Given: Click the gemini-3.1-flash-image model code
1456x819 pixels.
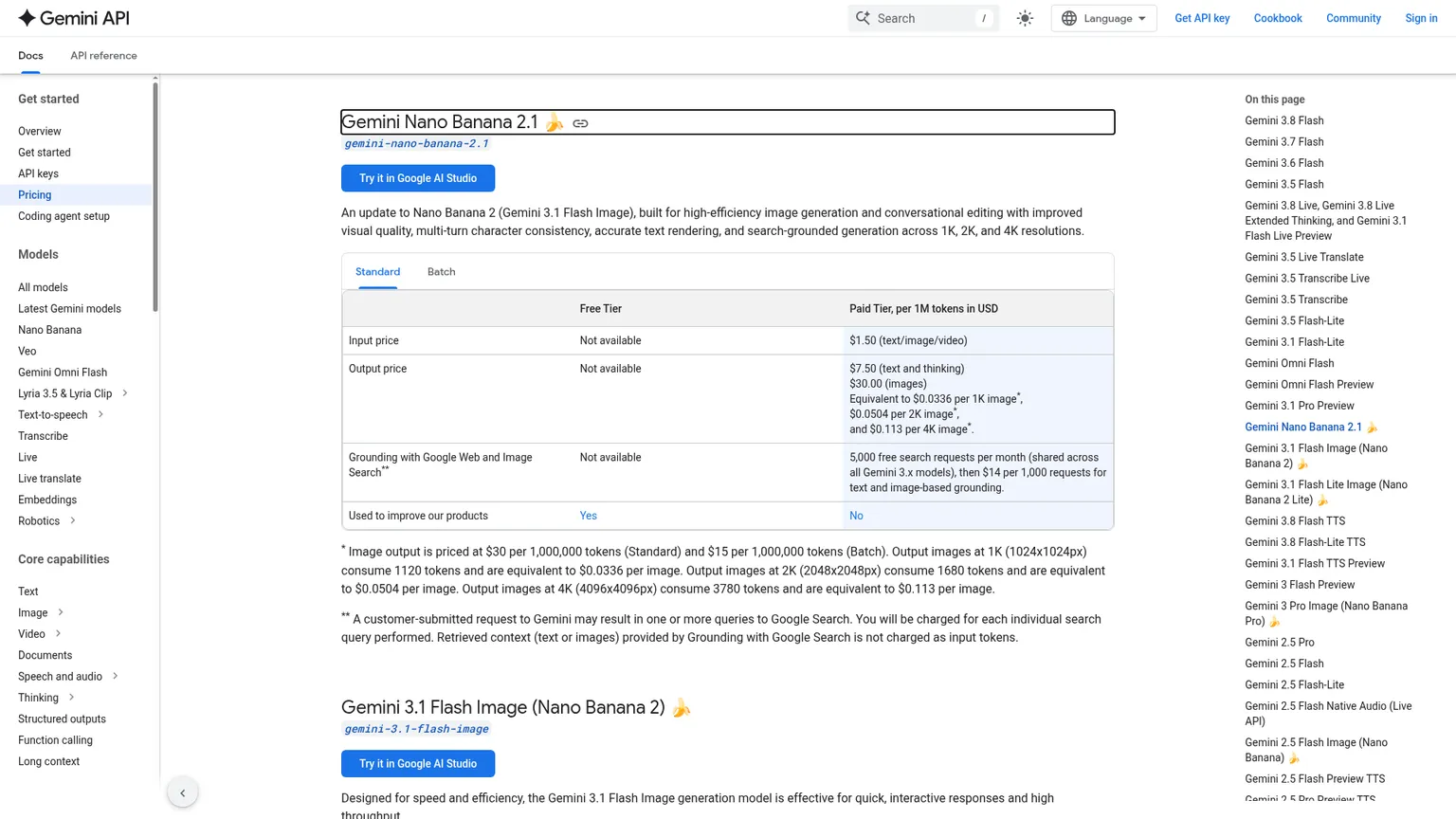Looking at the screenshot, I should (416, 729).
